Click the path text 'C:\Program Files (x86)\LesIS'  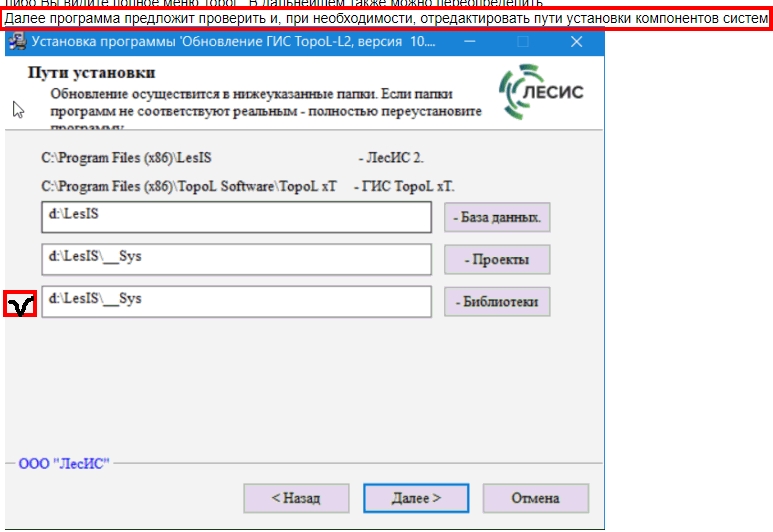pyautogui.click(x=126, y=158)
